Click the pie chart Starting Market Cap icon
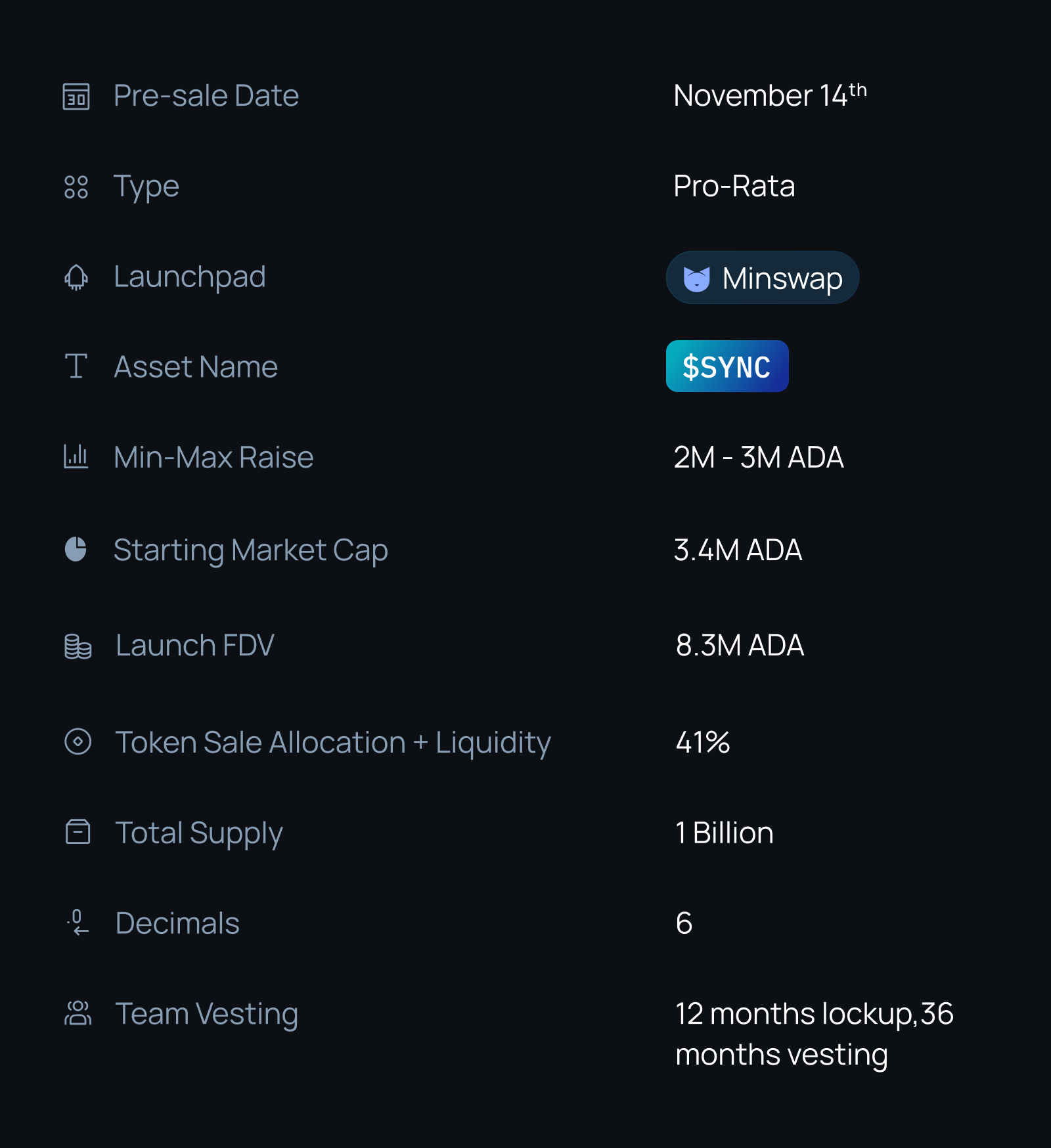1051x1148 pixels. pyautogui.click(x=76, y=549)
